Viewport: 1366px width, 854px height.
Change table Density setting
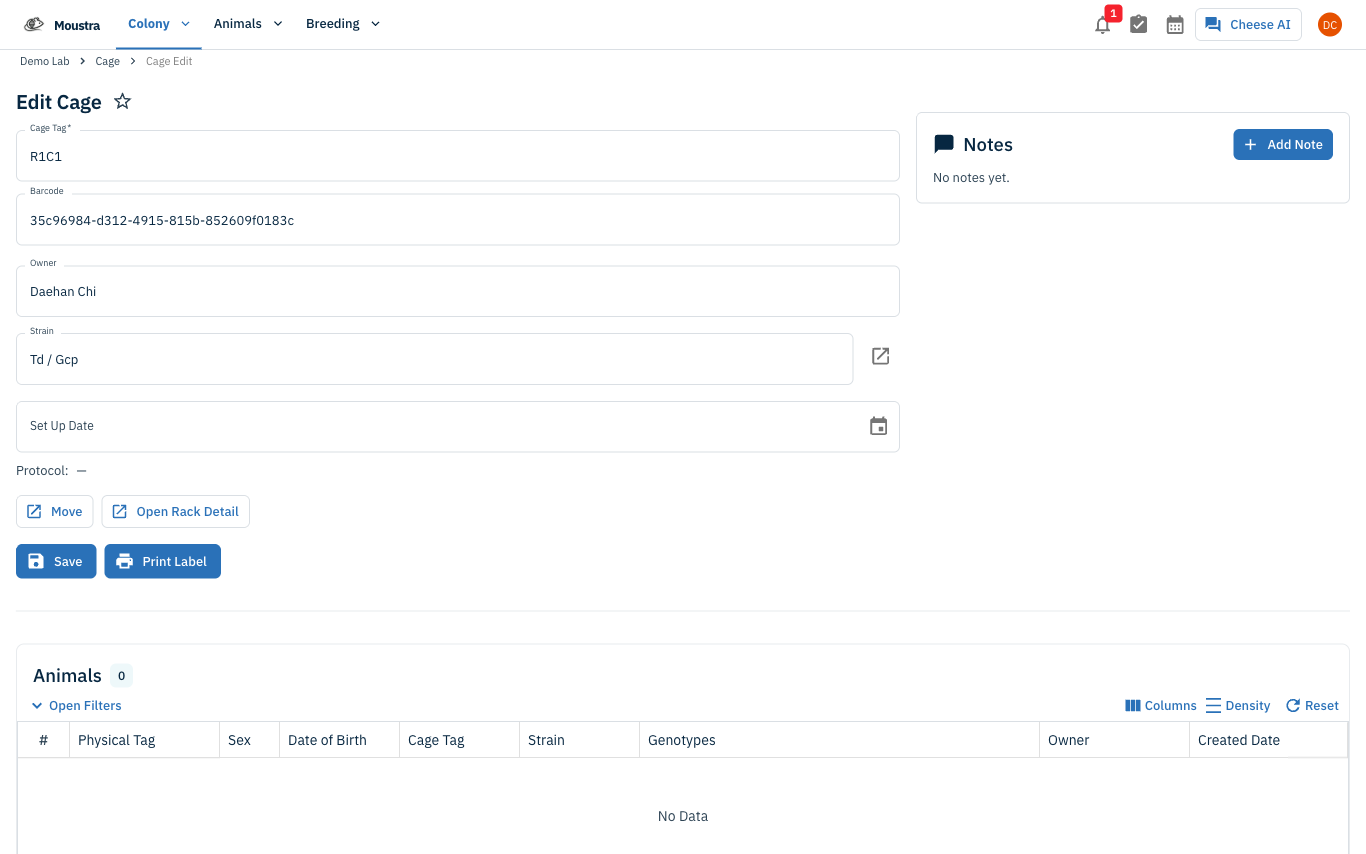point(1237,706)
